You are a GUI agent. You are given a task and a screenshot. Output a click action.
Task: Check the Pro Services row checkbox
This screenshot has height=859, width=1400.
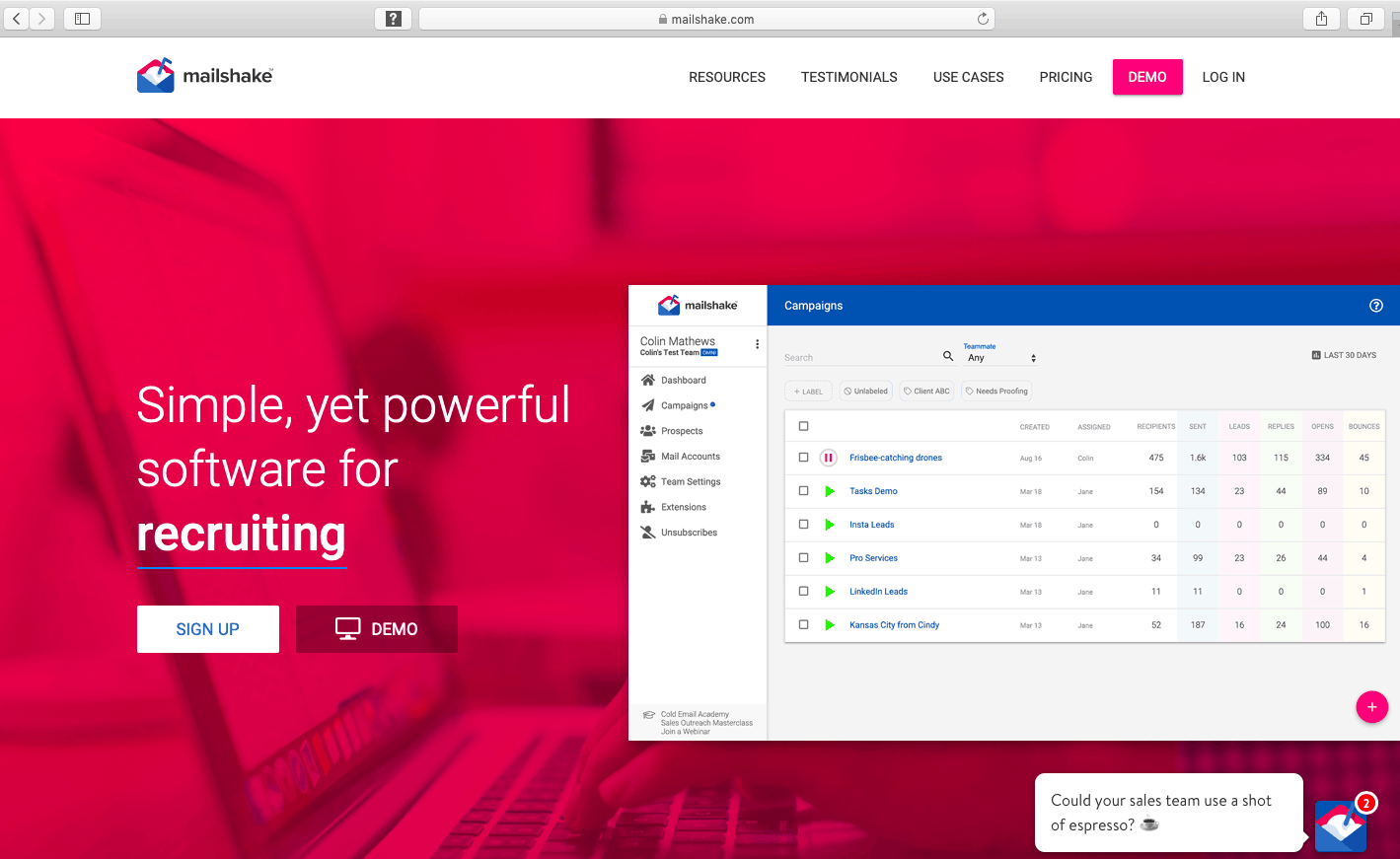click(x=803, y=558)
